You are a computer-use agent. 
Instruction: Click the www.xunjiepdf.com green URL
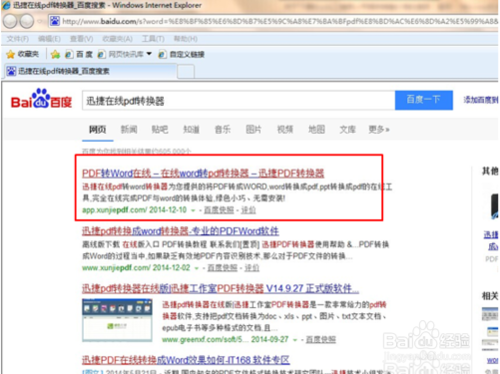pos(116,268)
